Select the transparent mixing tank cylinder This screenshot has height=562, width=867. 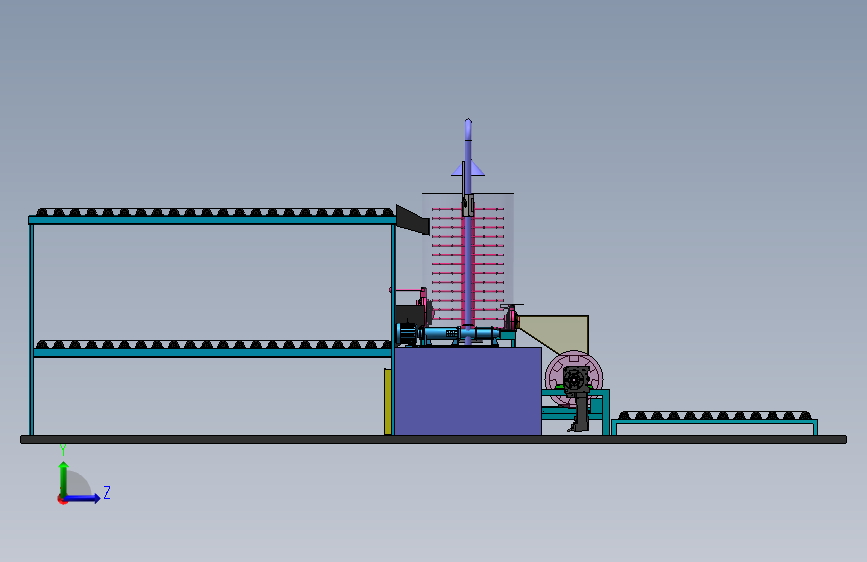click(468, 260)
